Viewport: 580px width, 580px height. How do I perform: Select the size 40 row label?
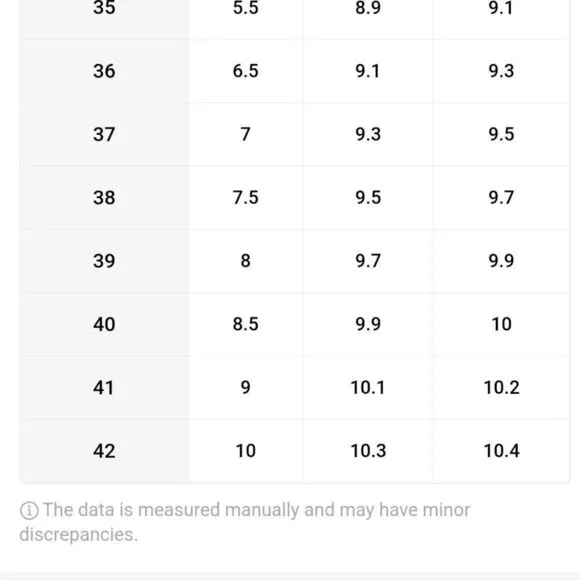coord(104,324)
